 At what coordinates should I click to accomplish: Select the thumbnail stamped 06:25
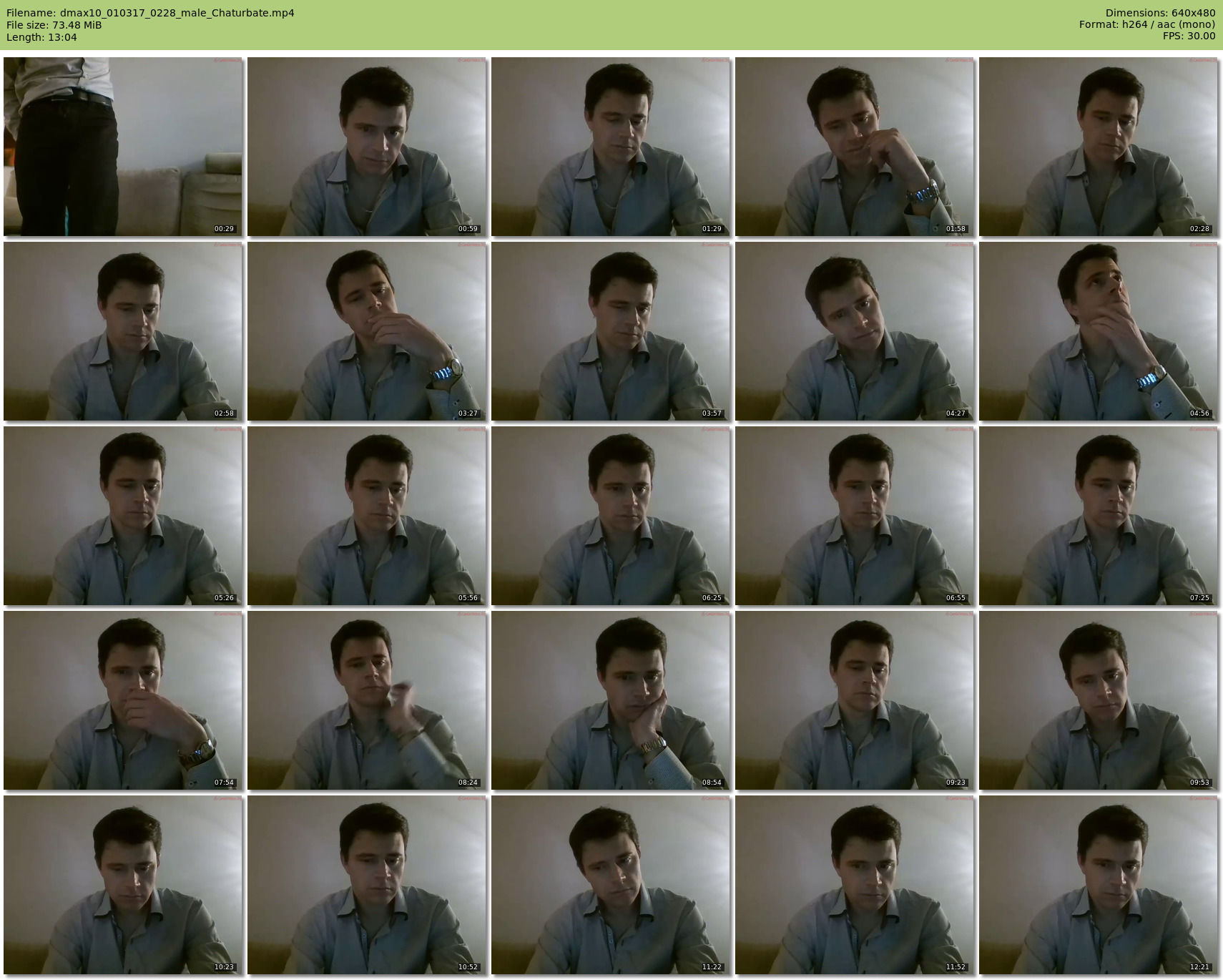610,516
